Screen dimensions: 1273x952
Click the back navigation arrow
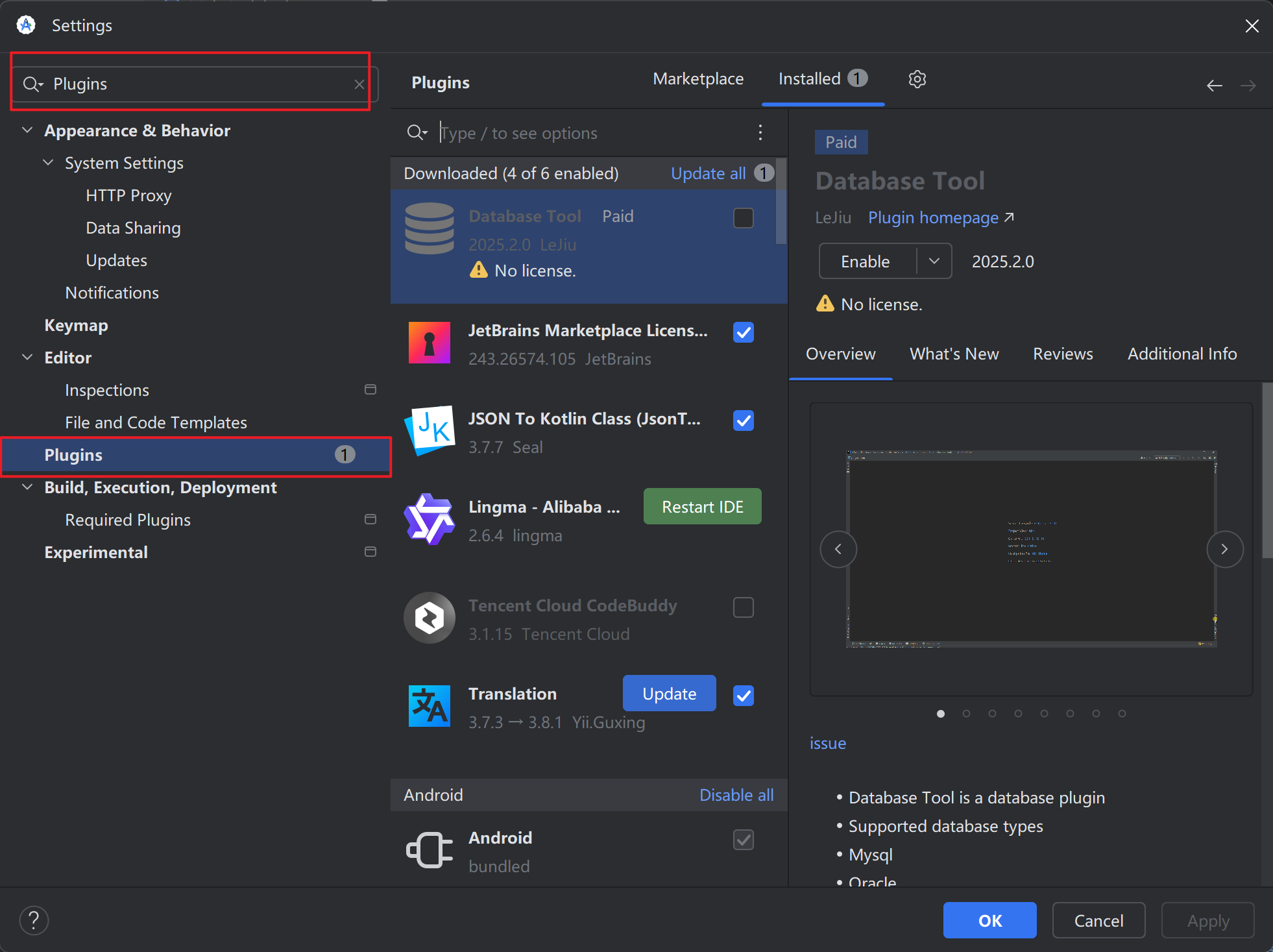tap(1214, 85)
